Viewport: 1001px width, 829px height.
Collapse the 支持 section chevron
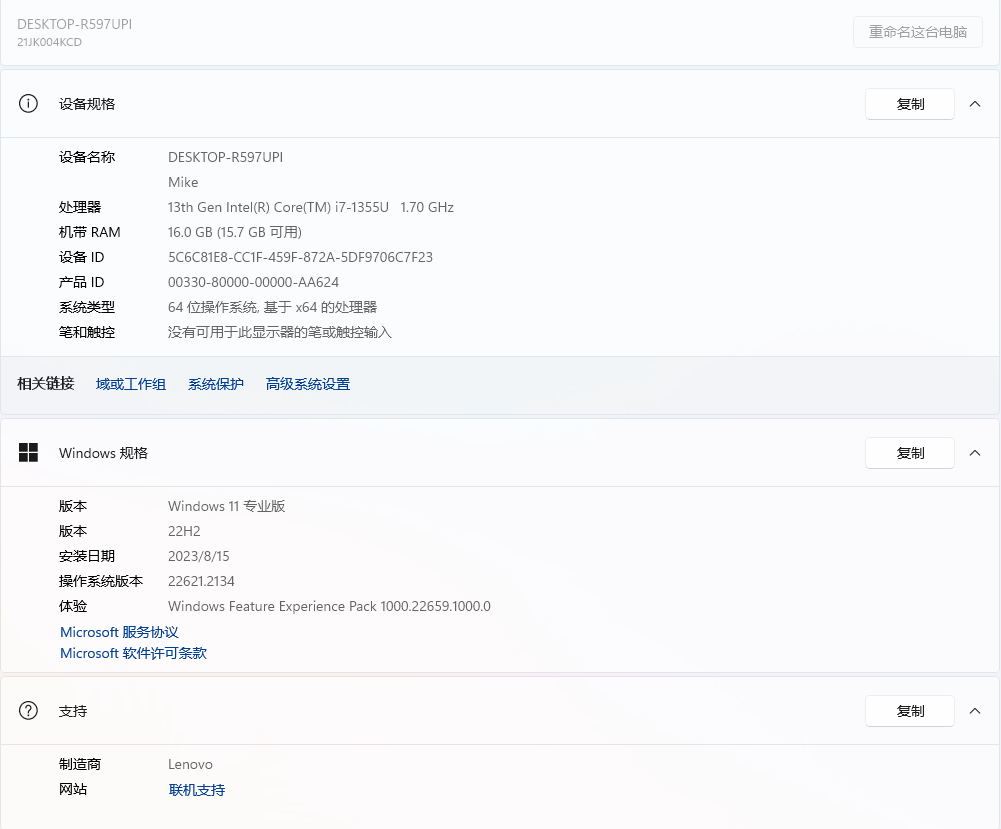pos(975,711)
